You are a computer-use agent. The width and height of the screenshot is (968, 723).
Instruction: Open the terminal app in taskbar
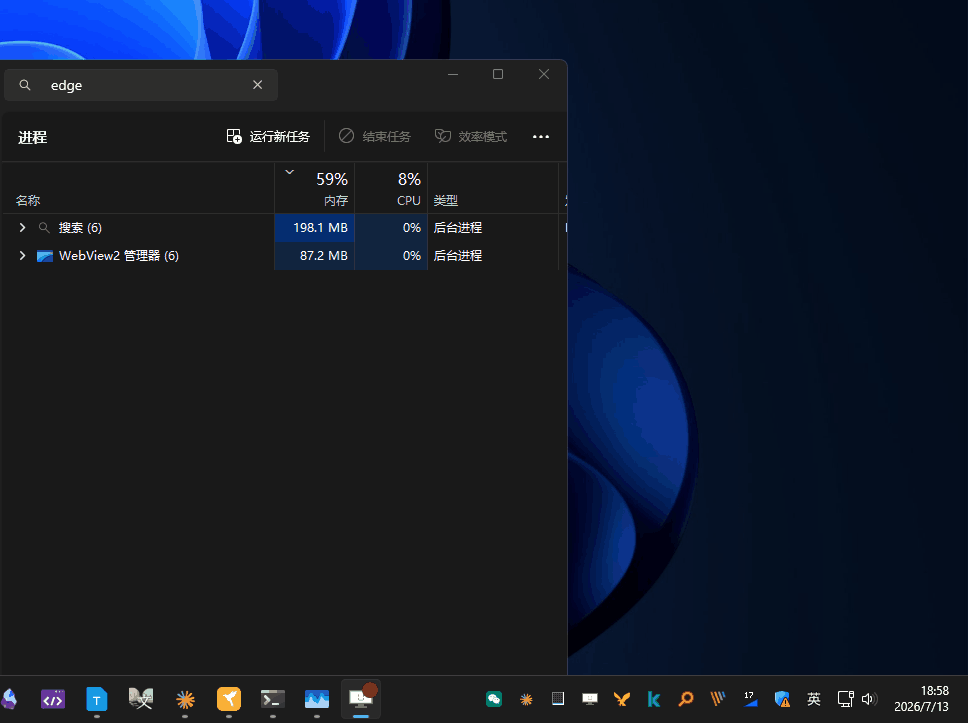tap(273, 700)
